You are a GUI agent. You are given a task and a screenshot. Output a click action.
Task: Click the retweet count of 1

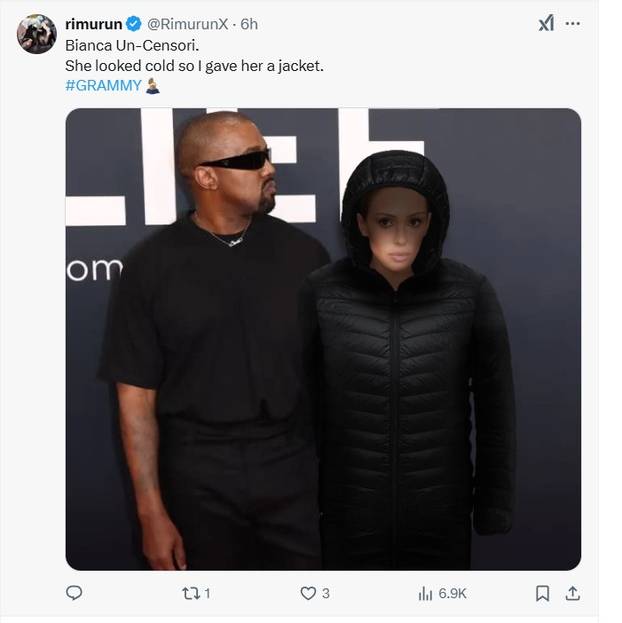(207, 594)
